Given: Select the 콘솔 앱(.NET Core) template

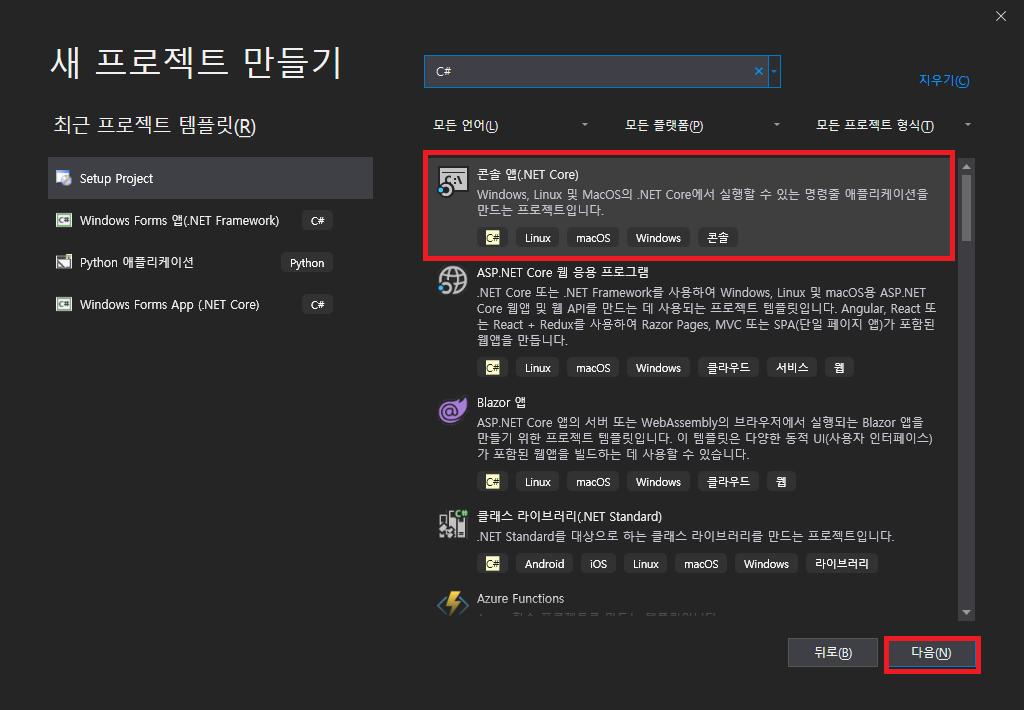Looking at the screenshot, I should coord(690,206).
